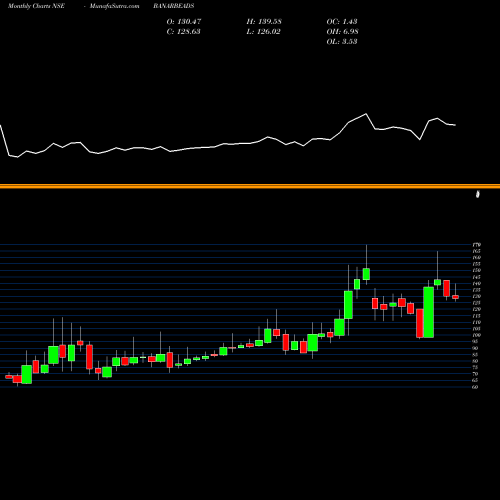This screenshot has height=500, width=500.
Task: Click the MunafaSutra.com site label
Action: (x=114, y=6)
